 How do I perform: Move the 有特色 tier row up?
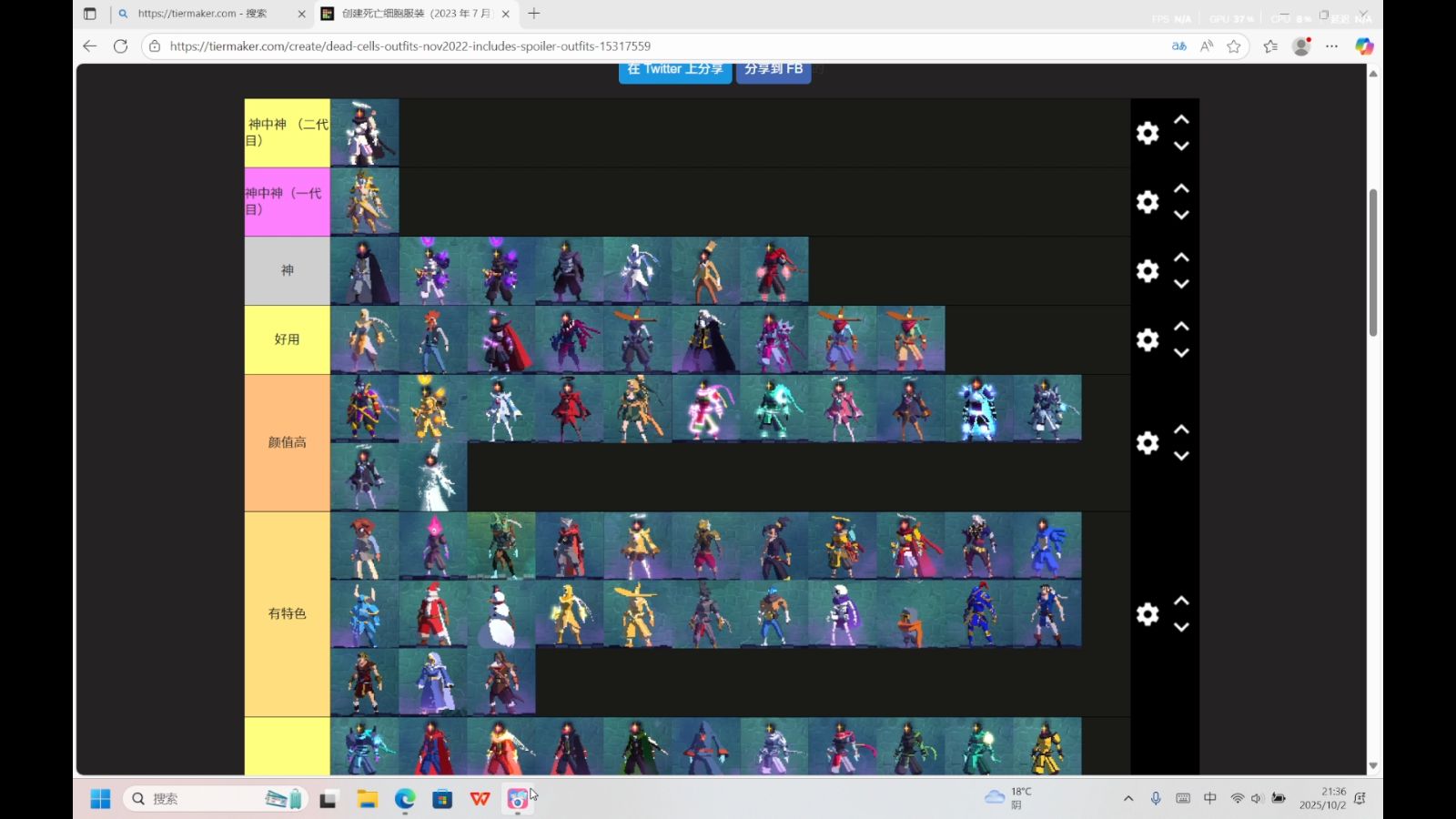1181,601
